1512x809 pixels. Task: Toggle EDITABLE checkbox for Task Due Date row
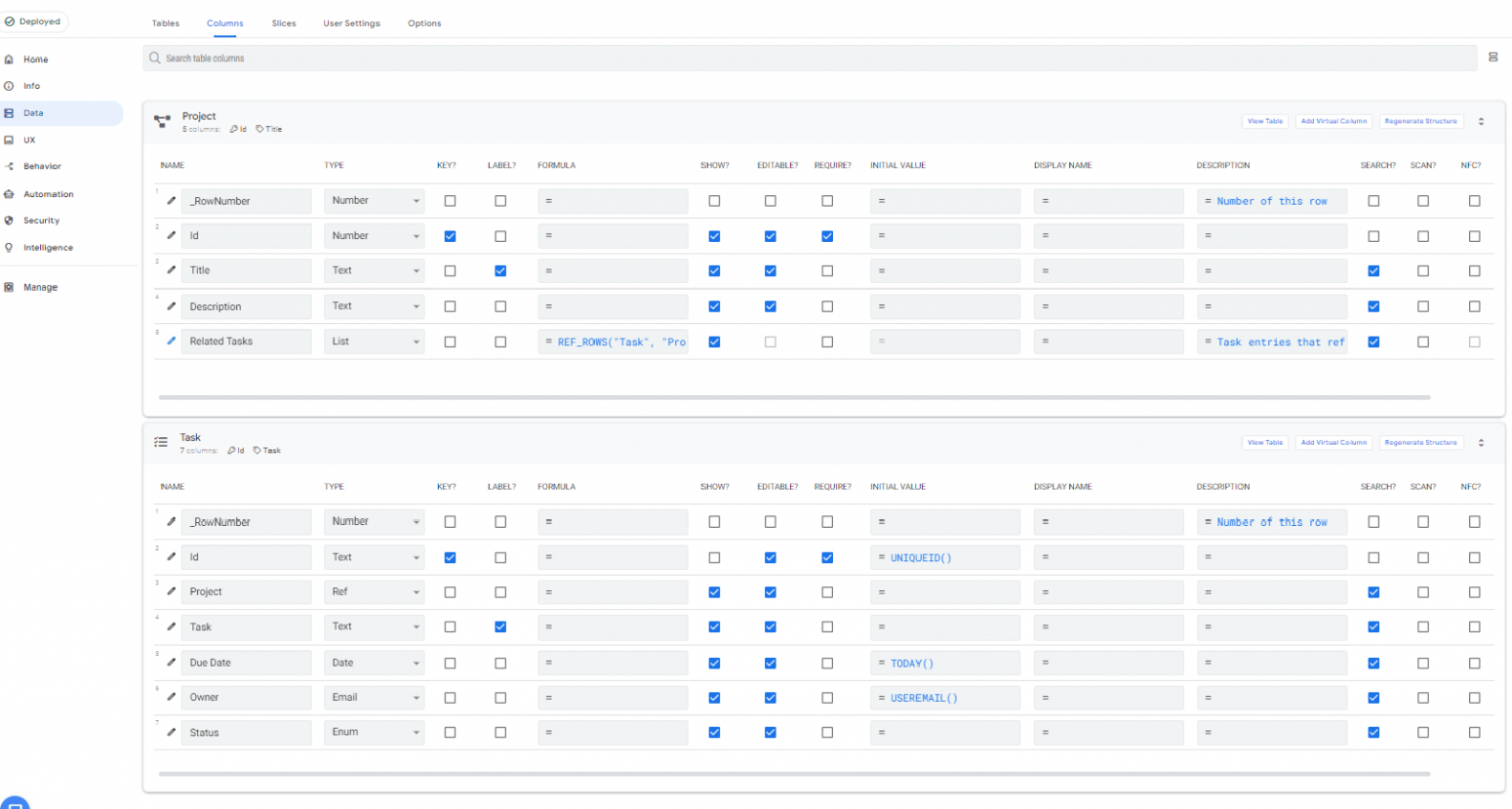pos(771,664)
